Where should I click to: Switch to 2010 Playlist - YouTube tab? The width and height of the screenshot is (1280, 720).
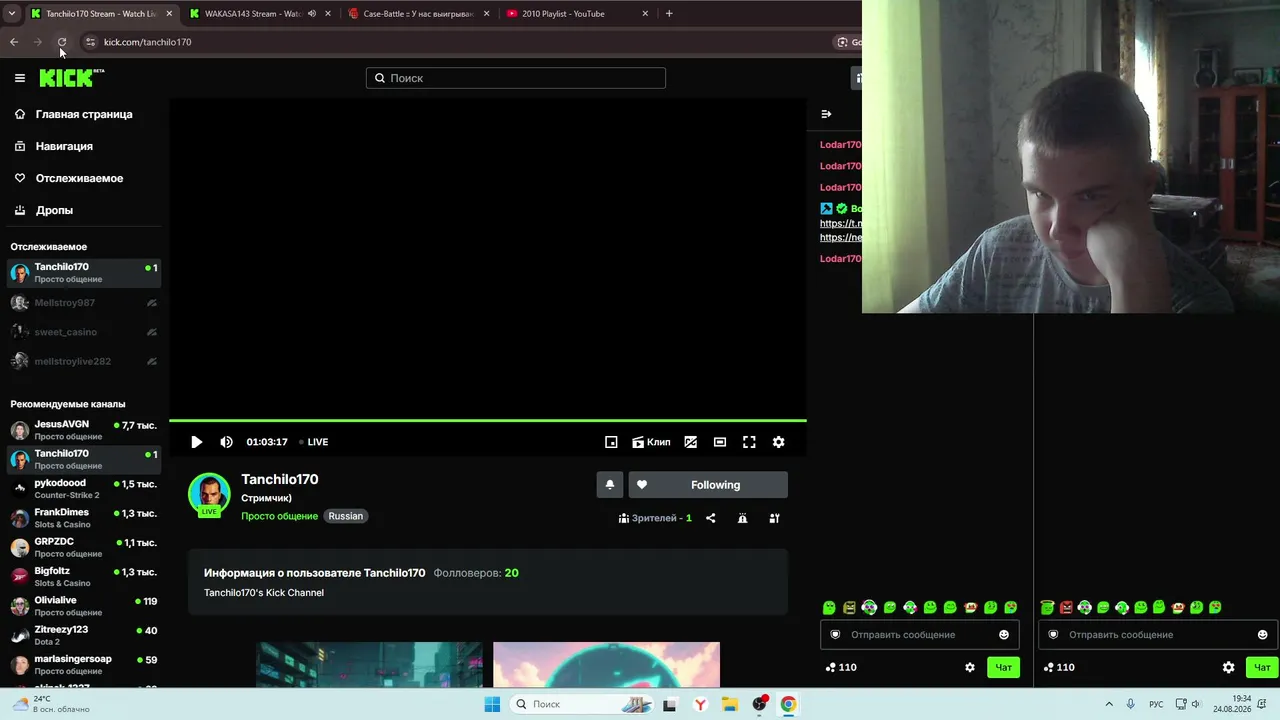tap(577, 14)
